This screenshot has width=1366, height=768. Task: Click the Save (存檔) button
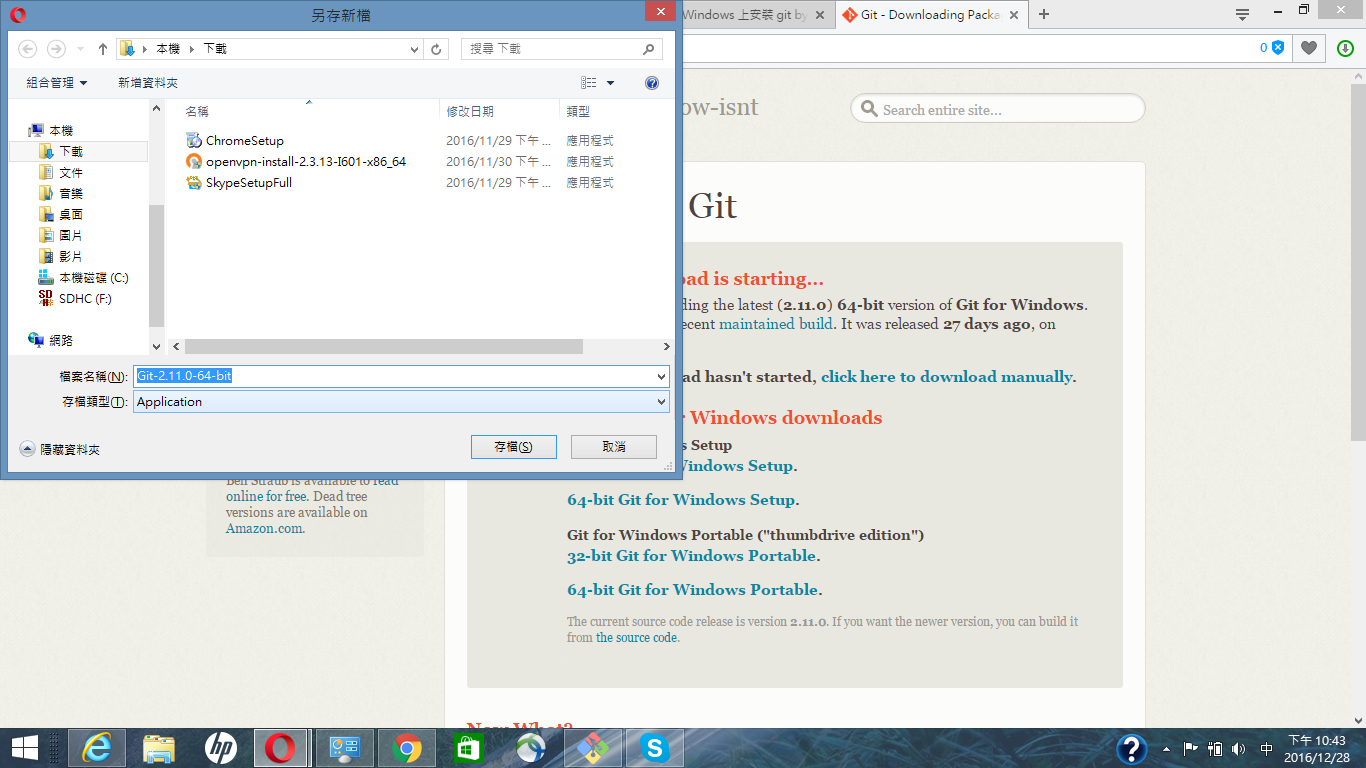click(x=514, y=447)
